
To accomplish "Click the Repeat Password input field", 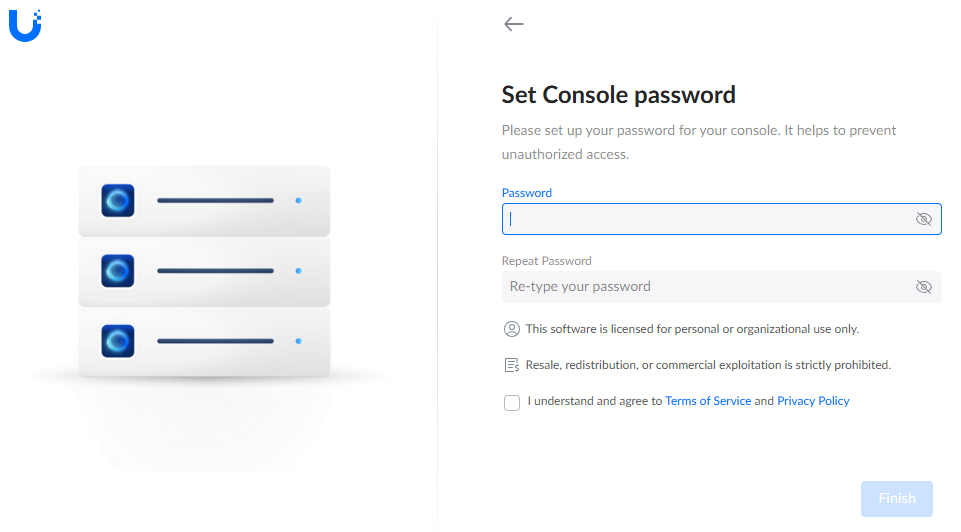I will (705, 287).
